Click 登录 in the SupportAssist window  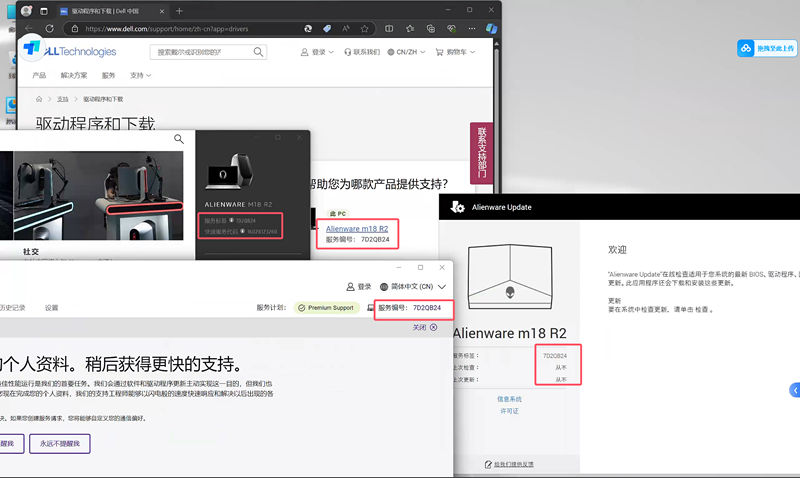[359, 287]
